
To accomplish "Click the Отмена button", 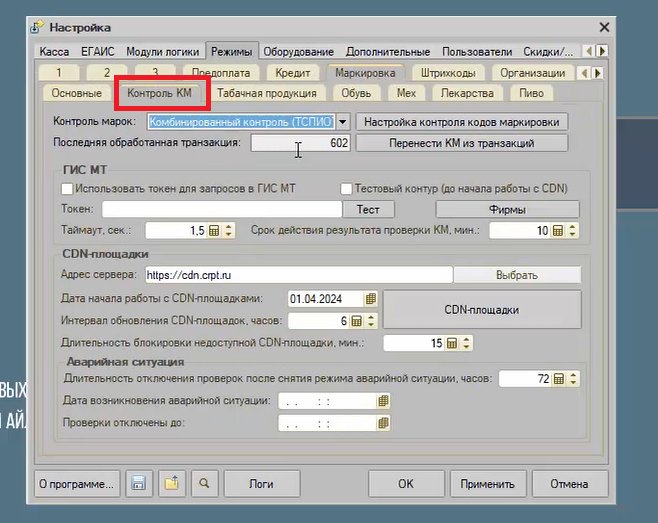I will 569,484.
